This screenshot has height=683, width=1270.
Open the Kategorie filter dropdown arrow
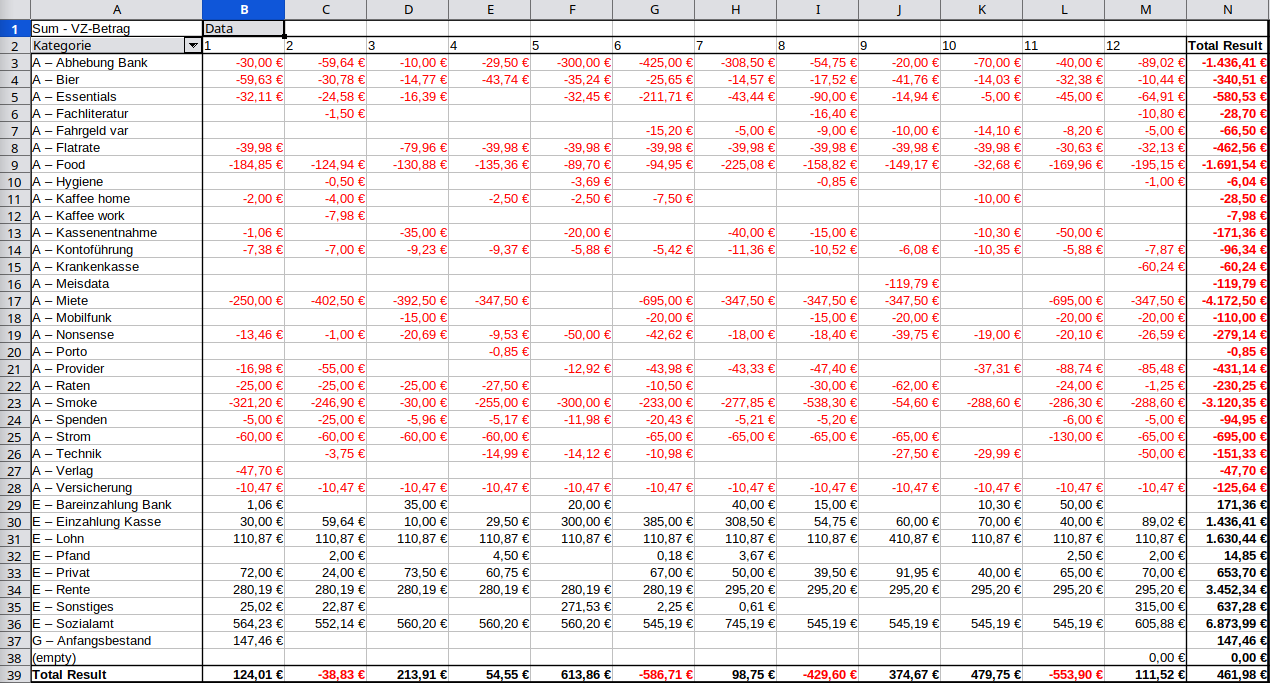coord(192,46)
